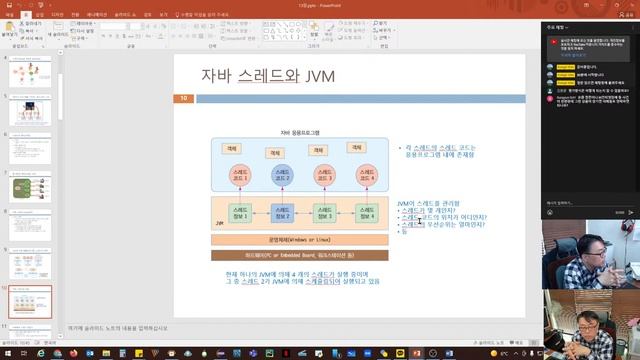This screenshot has height=360, width=640.
Task: Select current slide thumbnail 10
Action: coord(30,302)
